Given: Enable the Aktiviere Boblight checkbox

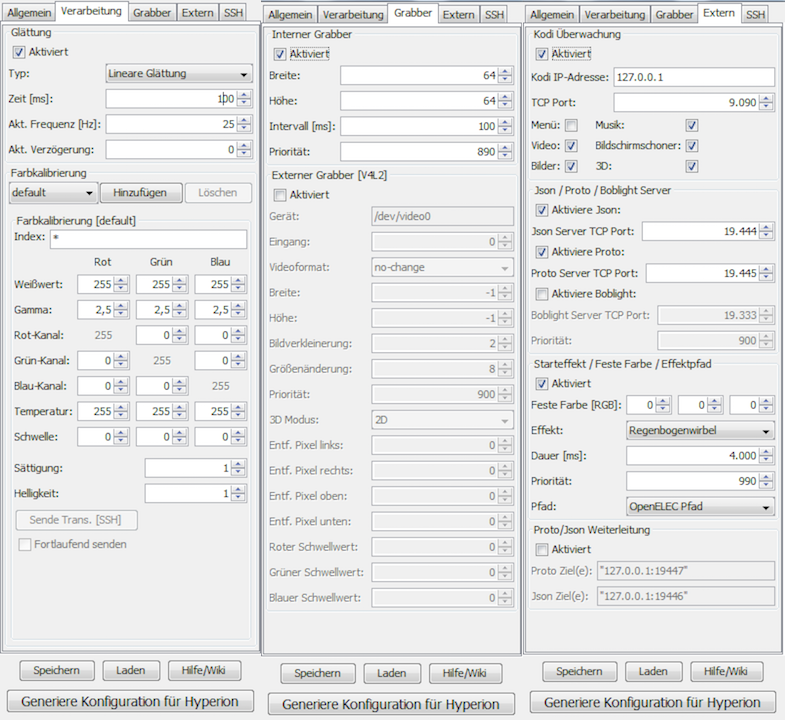Looking at the screenshot, I should [x=542, y=294].
